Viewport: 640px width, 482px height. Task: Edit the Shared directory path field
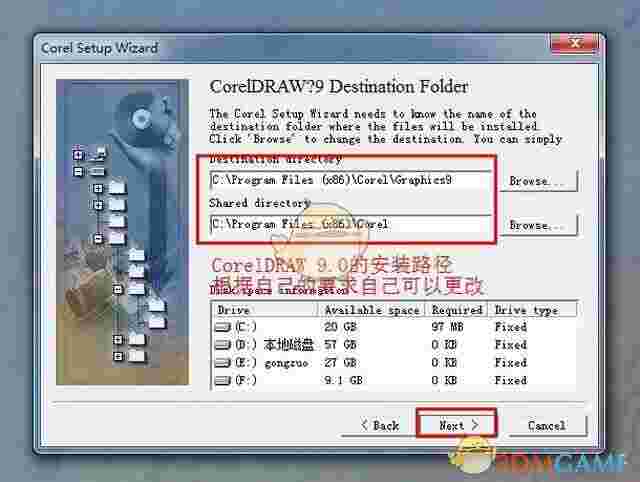350,224
